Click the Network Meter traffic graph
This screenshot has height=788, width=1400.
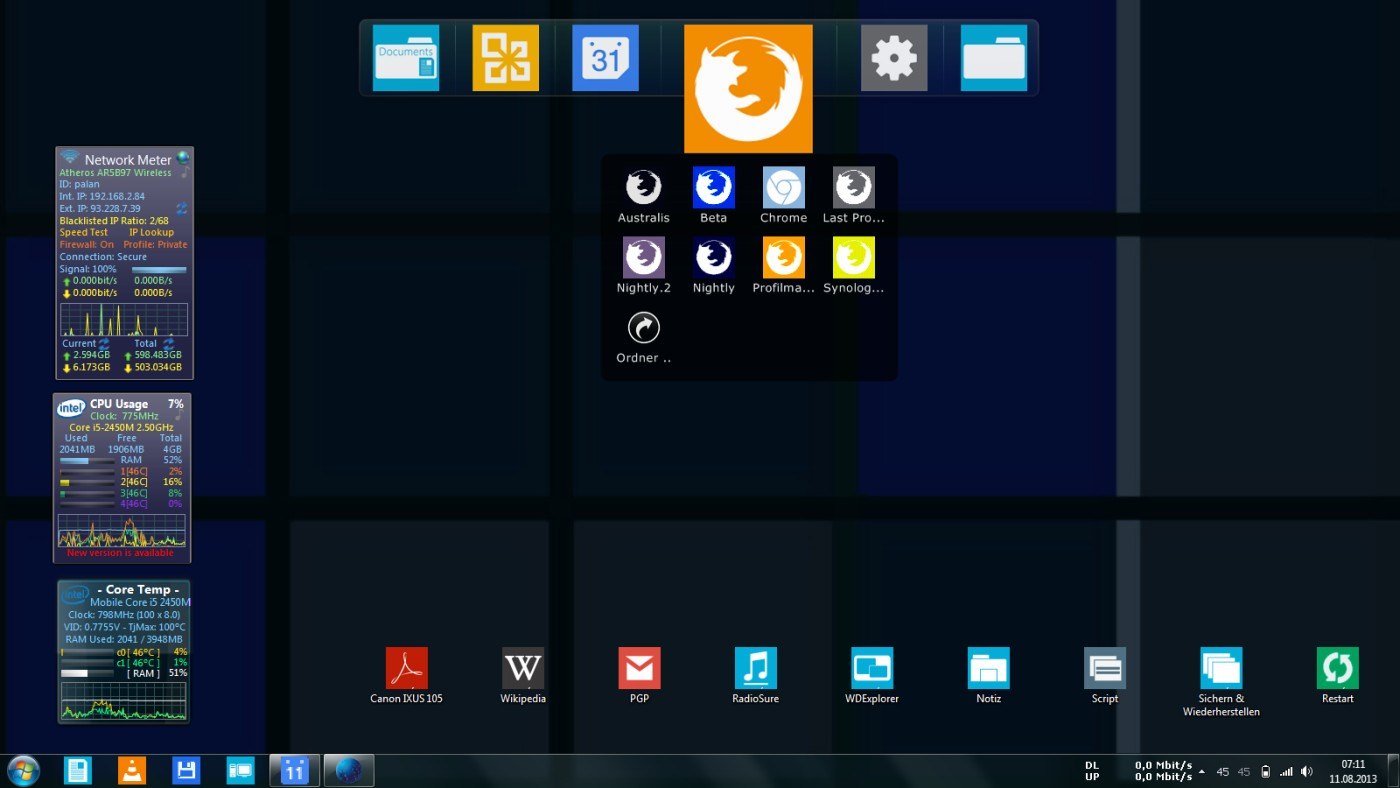(124, 319)
